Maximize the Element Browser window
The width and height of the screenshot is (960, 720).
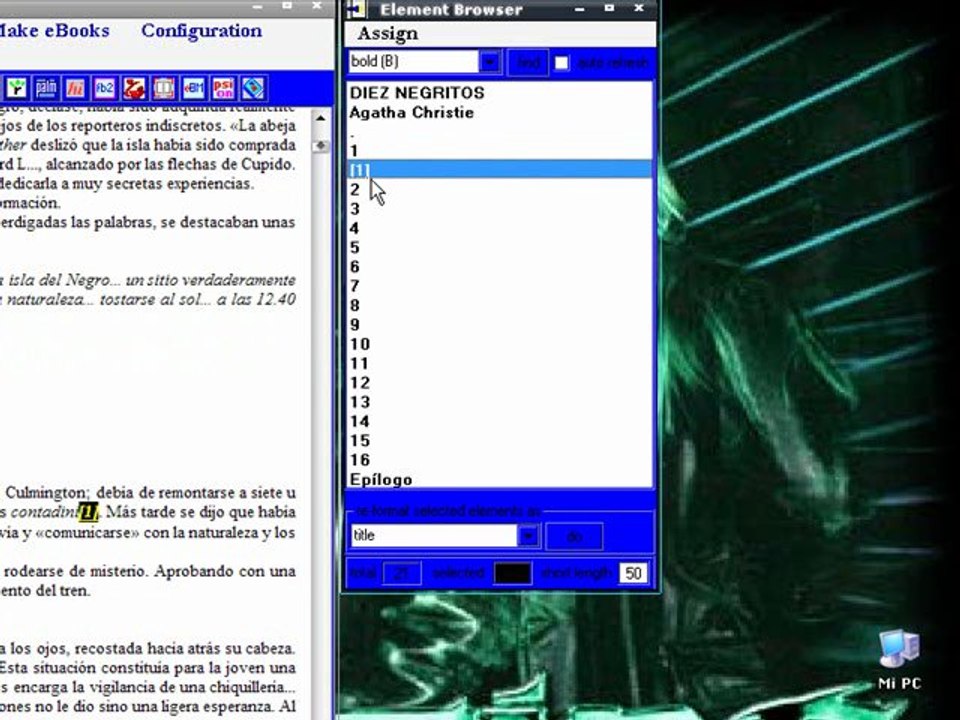609,8
